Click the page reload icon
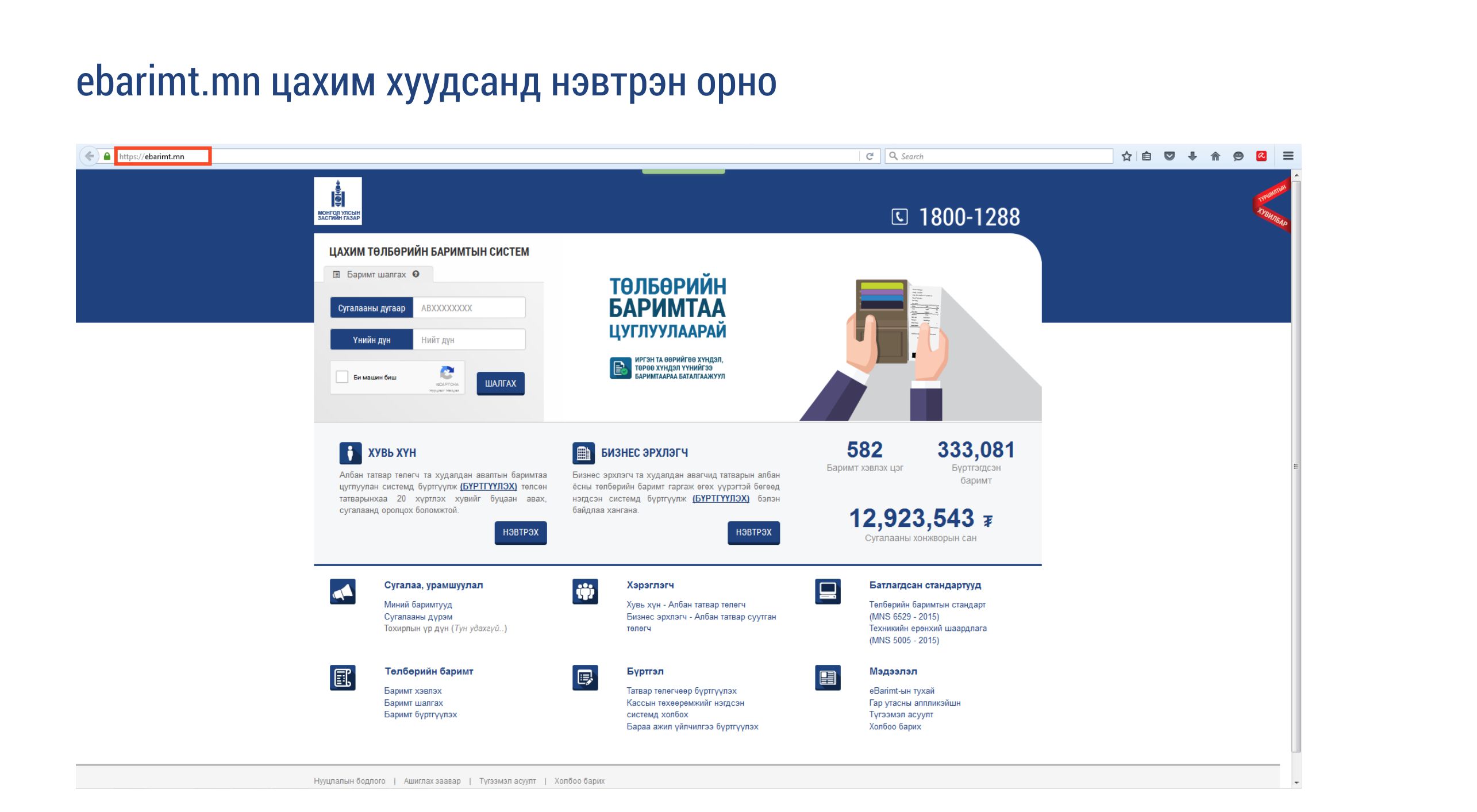1477x812 pixels. click(870, 156)
